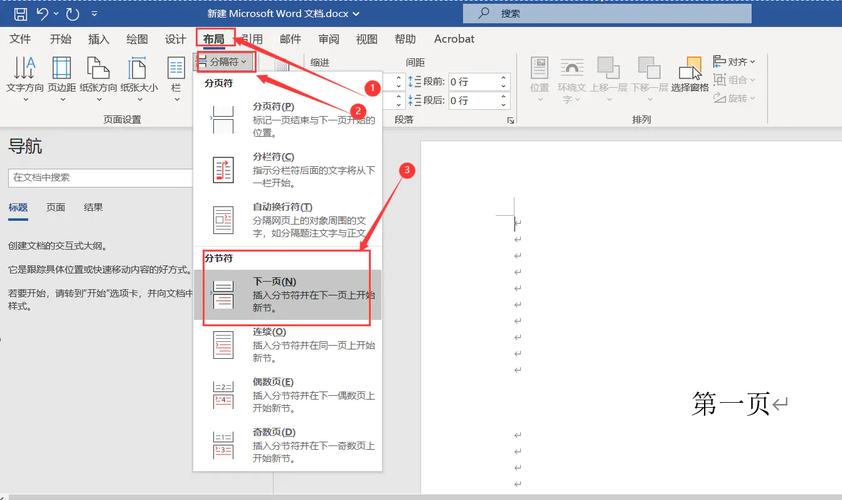The image size is (842, 500).
Task: Open 页边距 margins tool
Action: coord(62,78)
